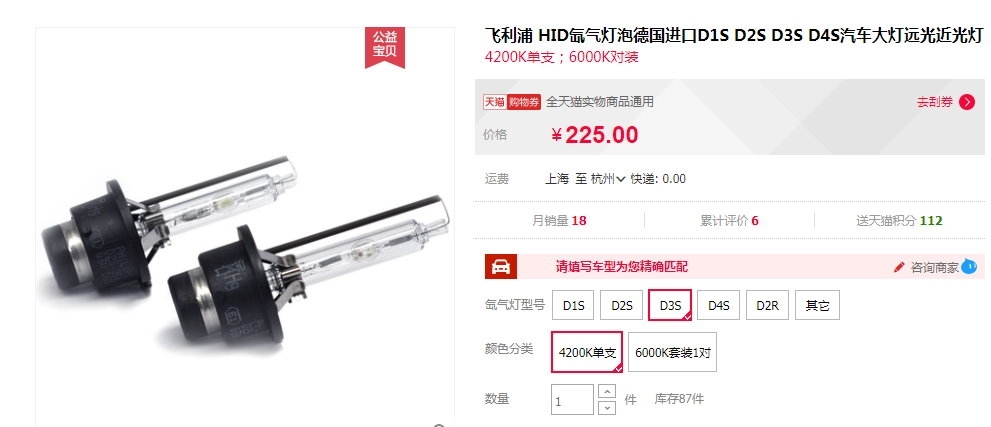Click the 数量 quantity input field
Screen dimensions: 991x427
572,400
